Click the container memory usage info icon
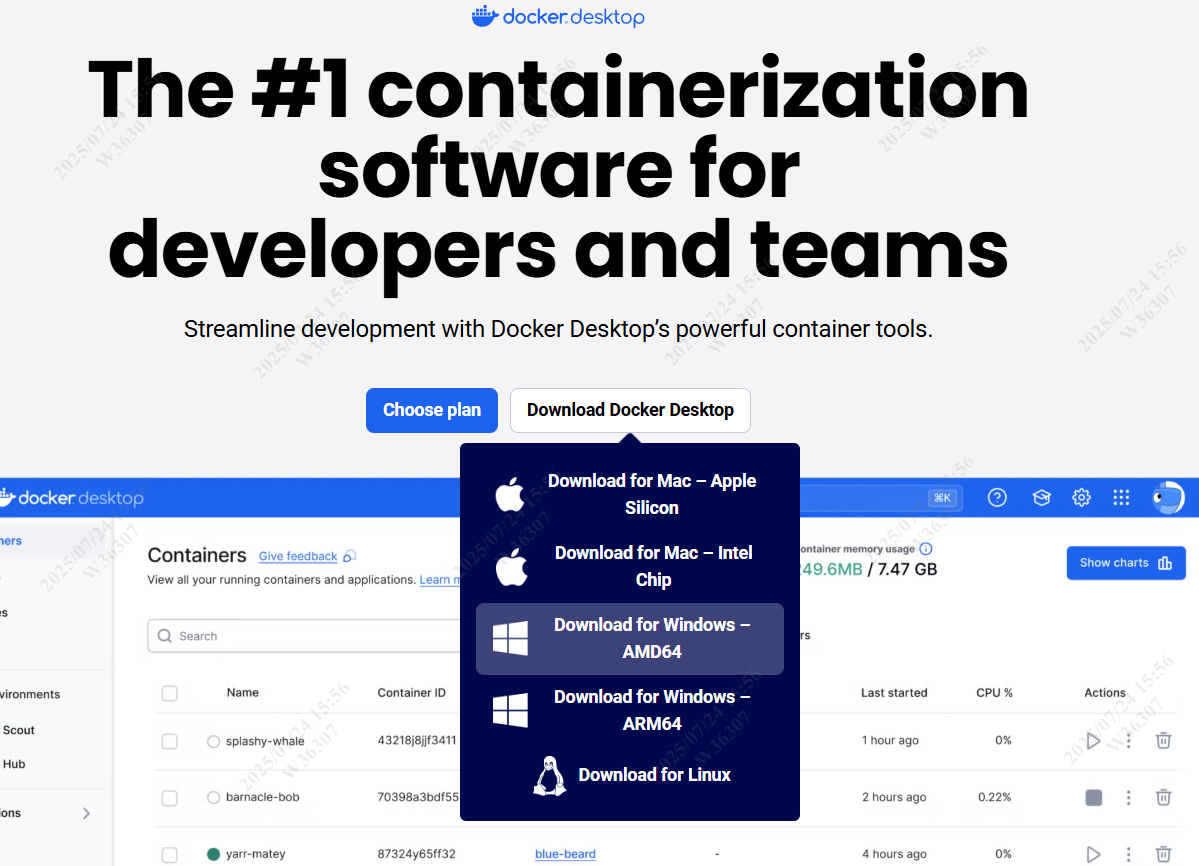 click(x=926, y=549)
